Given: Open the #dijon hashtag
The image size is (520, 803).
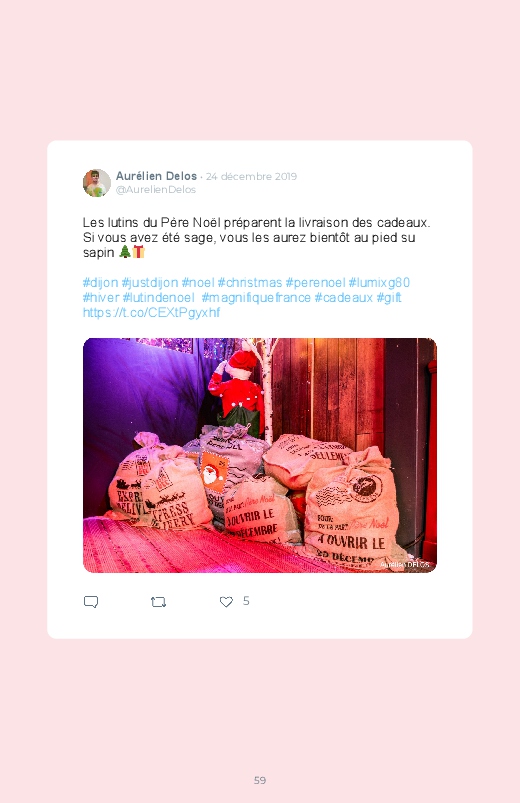Looking at the screenshot, I should 100,283.
